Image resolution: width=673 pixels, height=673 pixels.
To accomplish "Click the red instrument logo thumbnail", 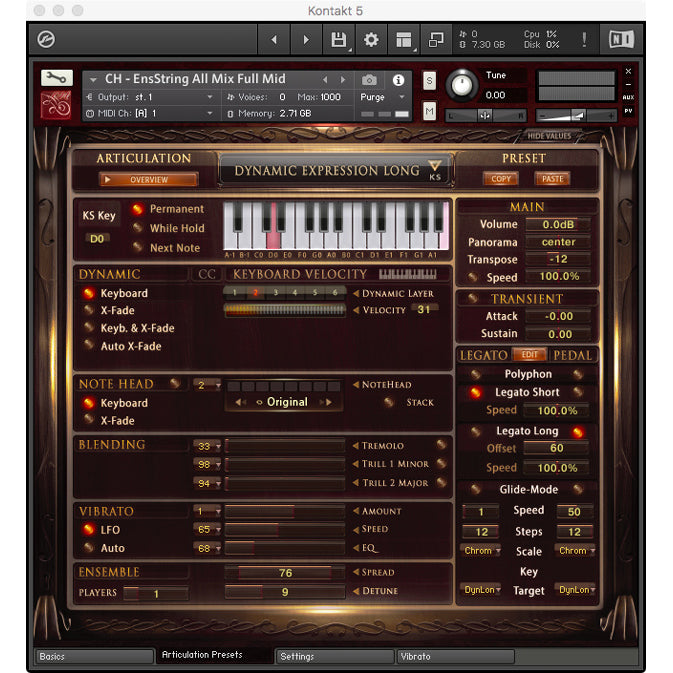I will point(56,104).
